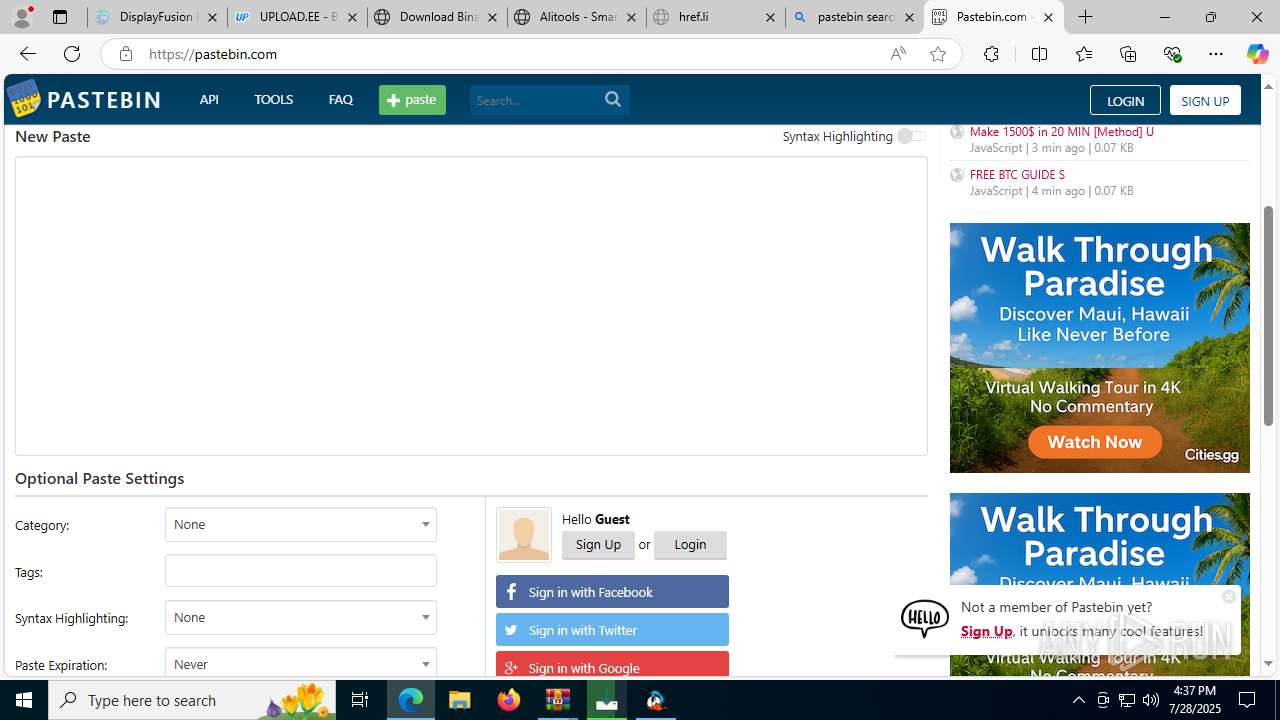The height and width of the screenshot is (720, 1280).
Task: Open WinRAR from taskbar
Action: coord(557,700)
